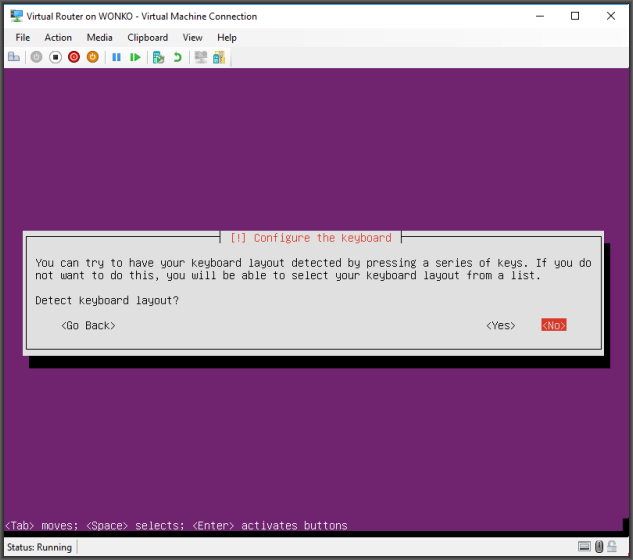
Task: Click the virtual machine window title icon
Action: click(17, 16)
